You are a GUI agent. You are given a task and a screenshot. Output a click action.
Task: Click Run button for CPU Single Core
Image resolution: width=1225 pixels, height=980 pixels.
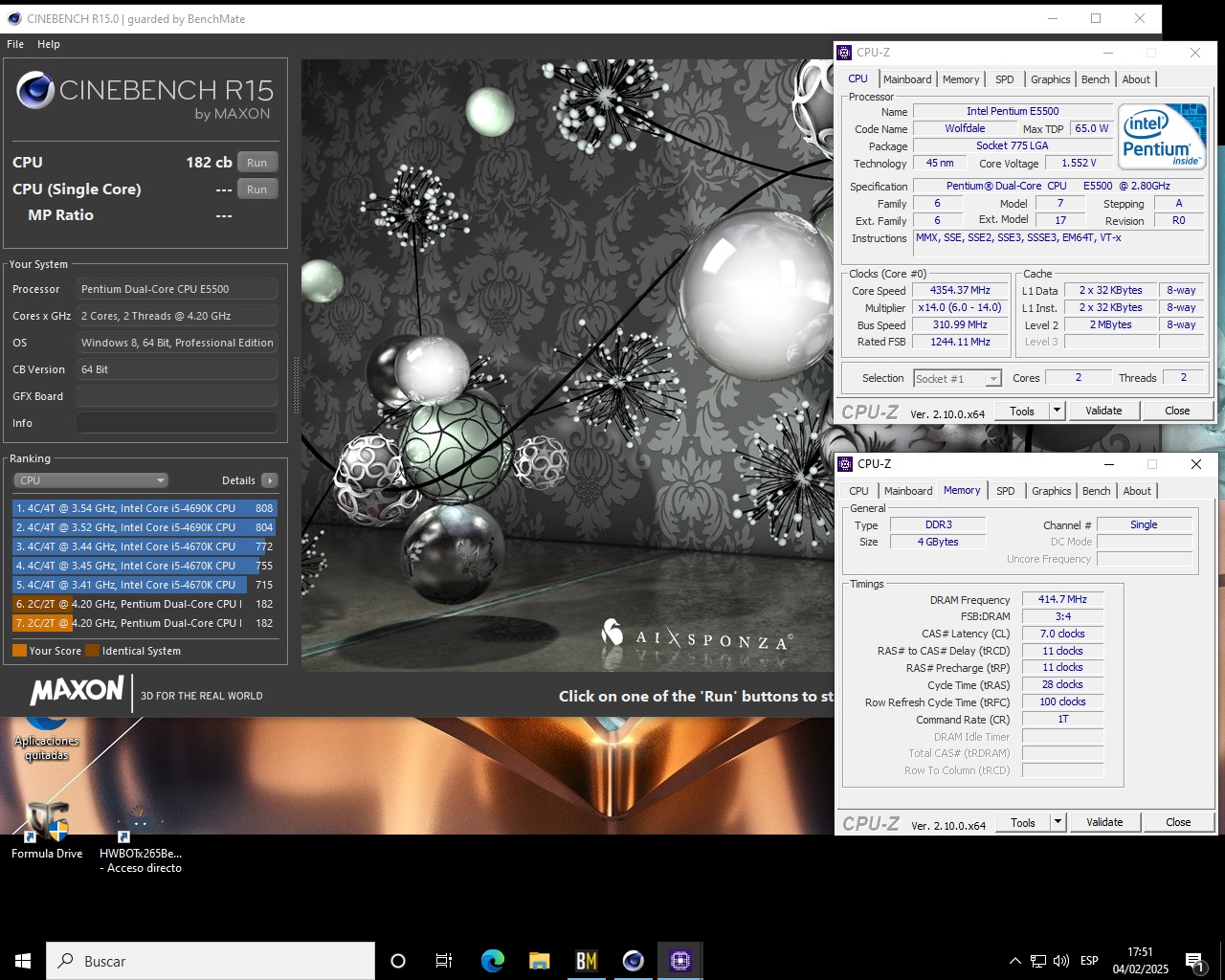[x=256, y=189]
